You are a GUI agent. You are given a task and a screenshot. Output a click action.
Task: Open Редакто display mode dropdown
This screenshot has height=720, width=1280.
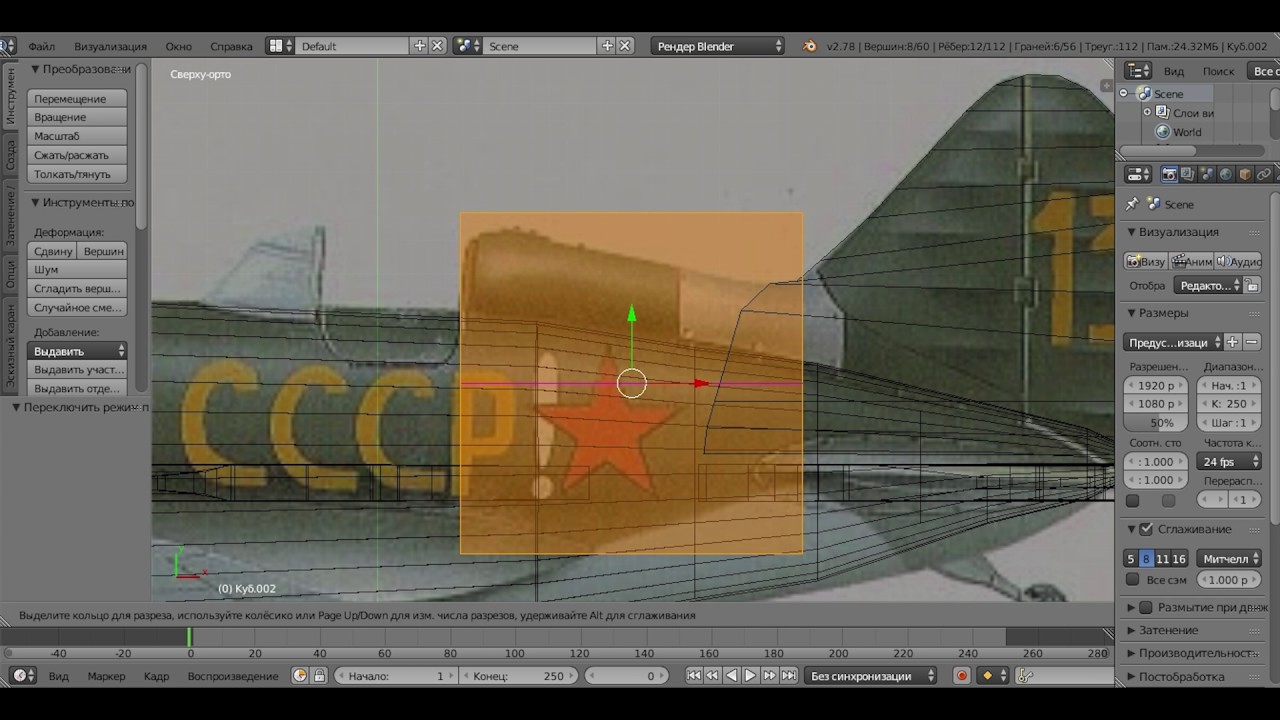[x=1208, y=285]
